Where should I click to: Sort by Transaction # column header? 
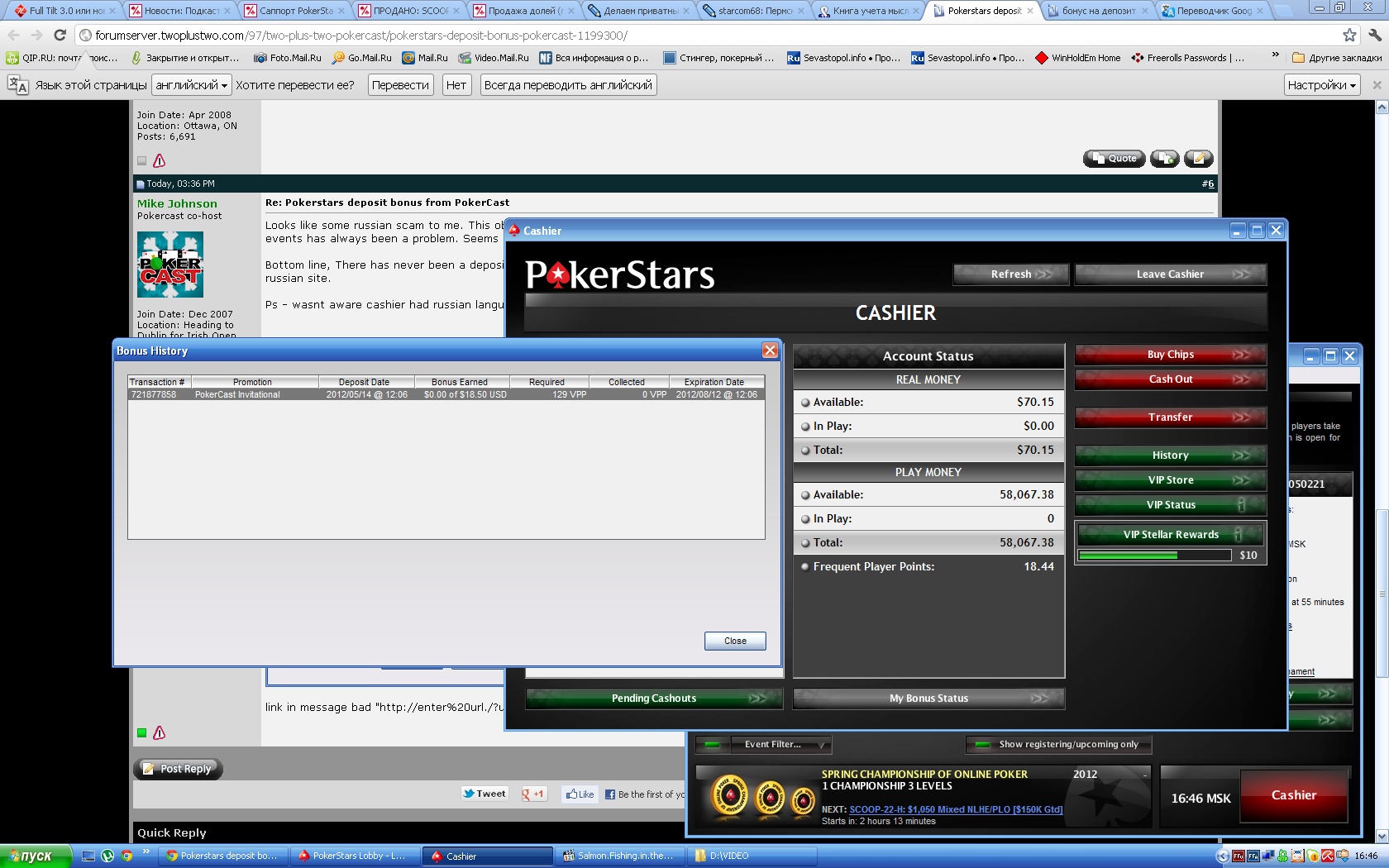coord(158,382)
